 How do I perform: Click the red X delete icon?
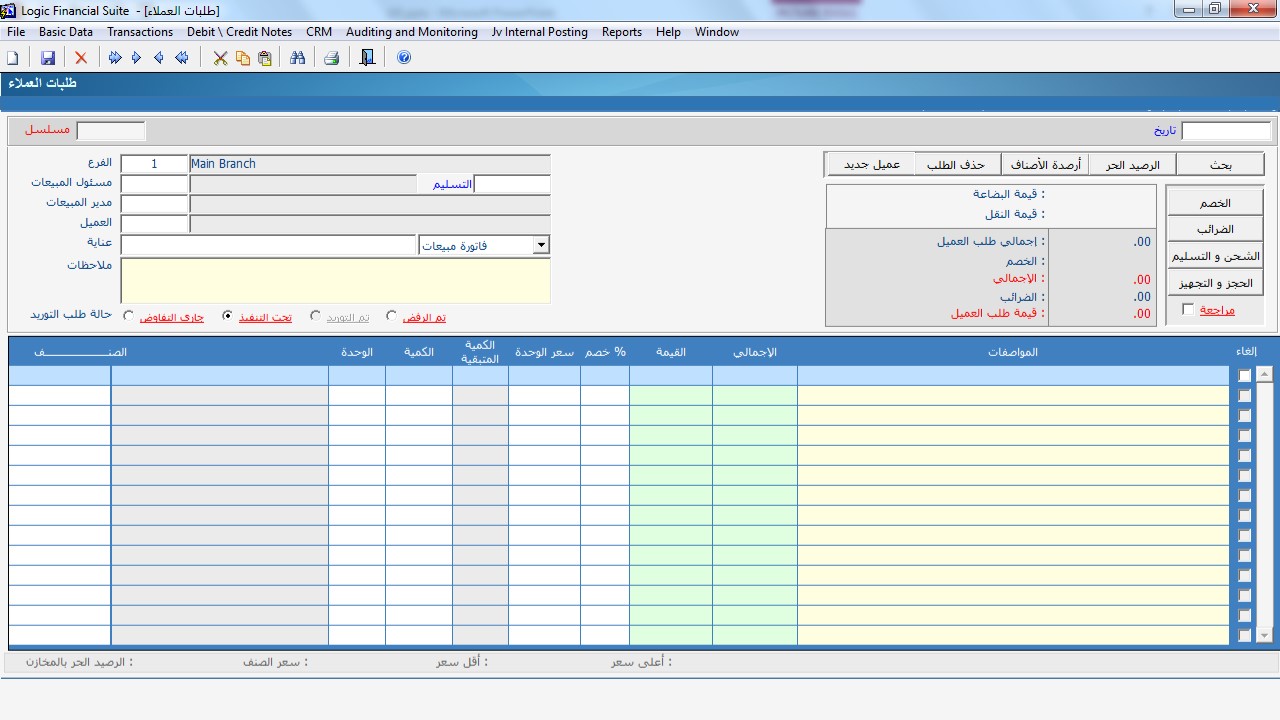click(81, 58)
